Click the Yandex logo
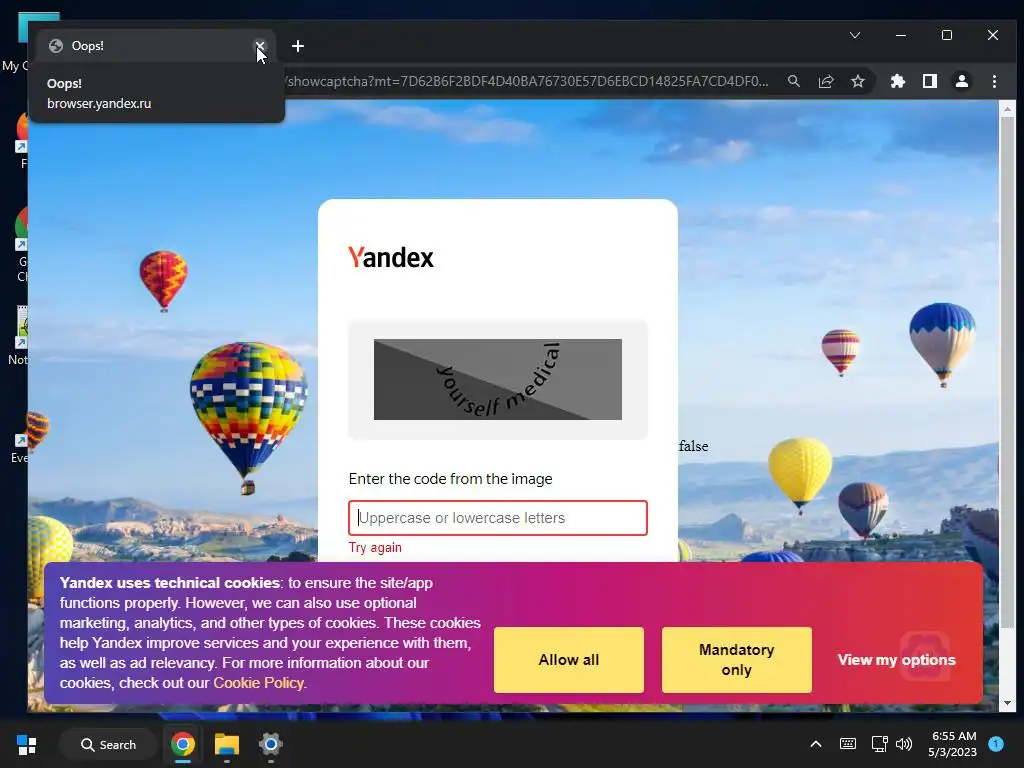 click(391, 257)
